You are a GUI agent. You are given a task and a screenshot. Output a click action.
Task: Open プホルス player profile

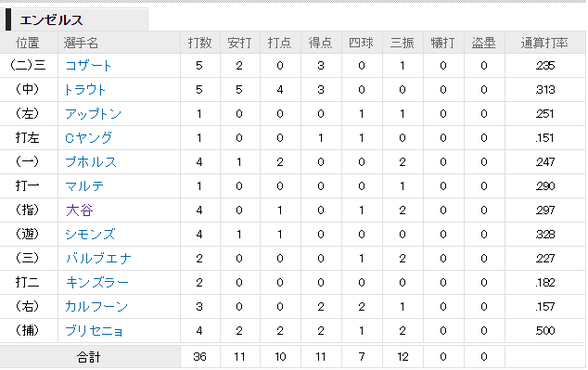point(91,162)
